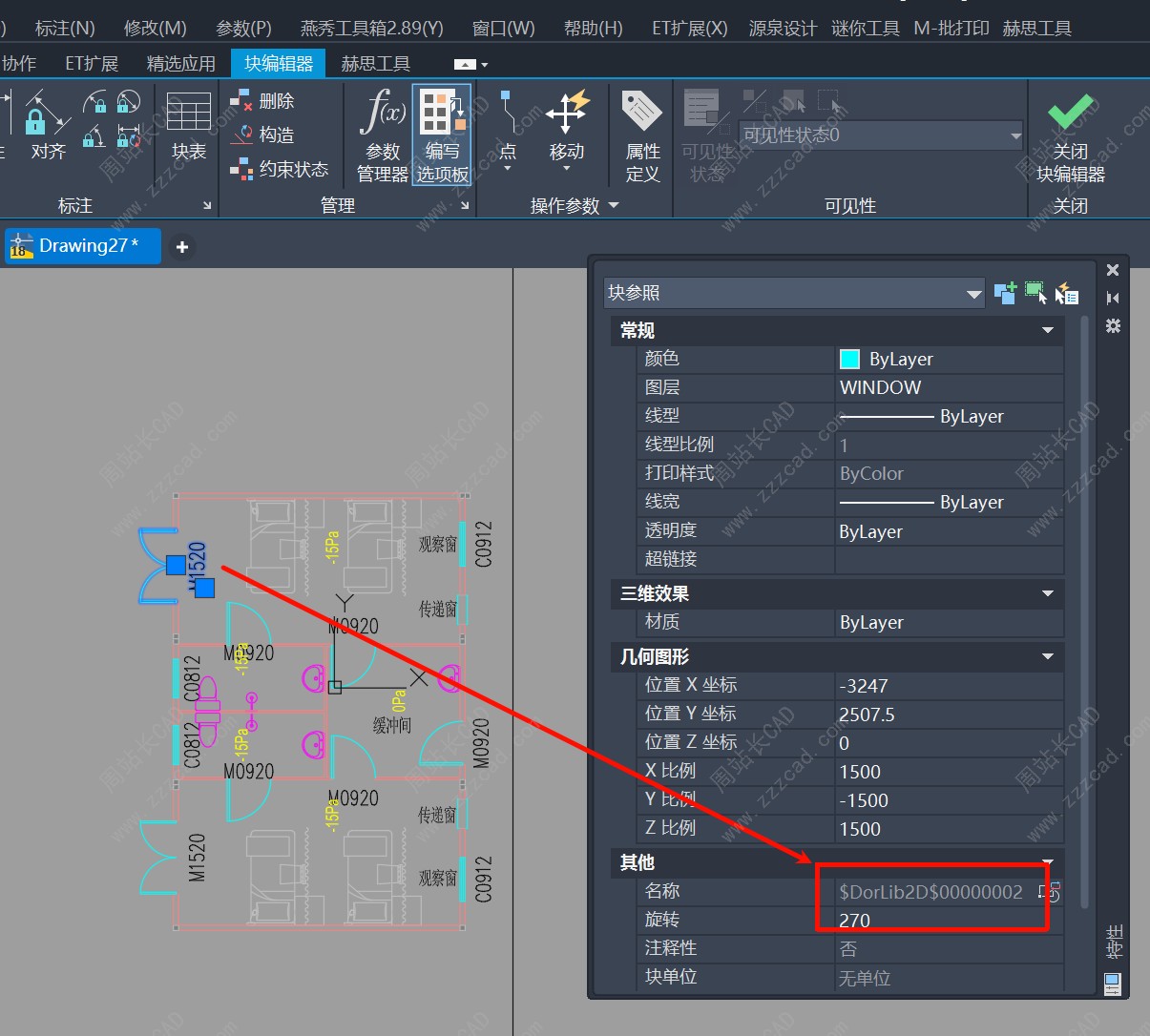
Task: Toggle auto-hide on the properties palette
Action: [x=1113, y=298]
